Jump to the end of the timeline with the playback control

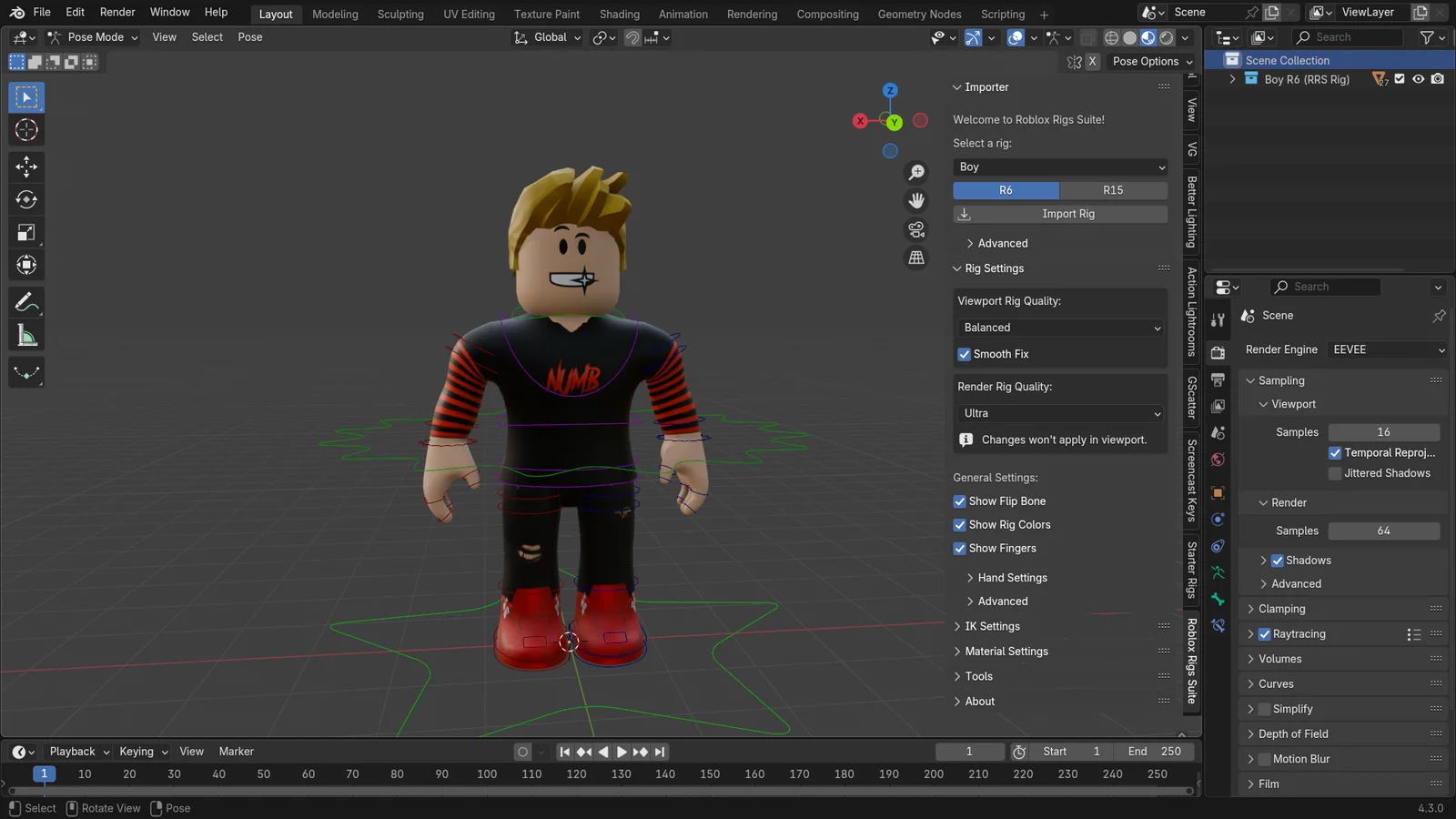click(660, 752)
